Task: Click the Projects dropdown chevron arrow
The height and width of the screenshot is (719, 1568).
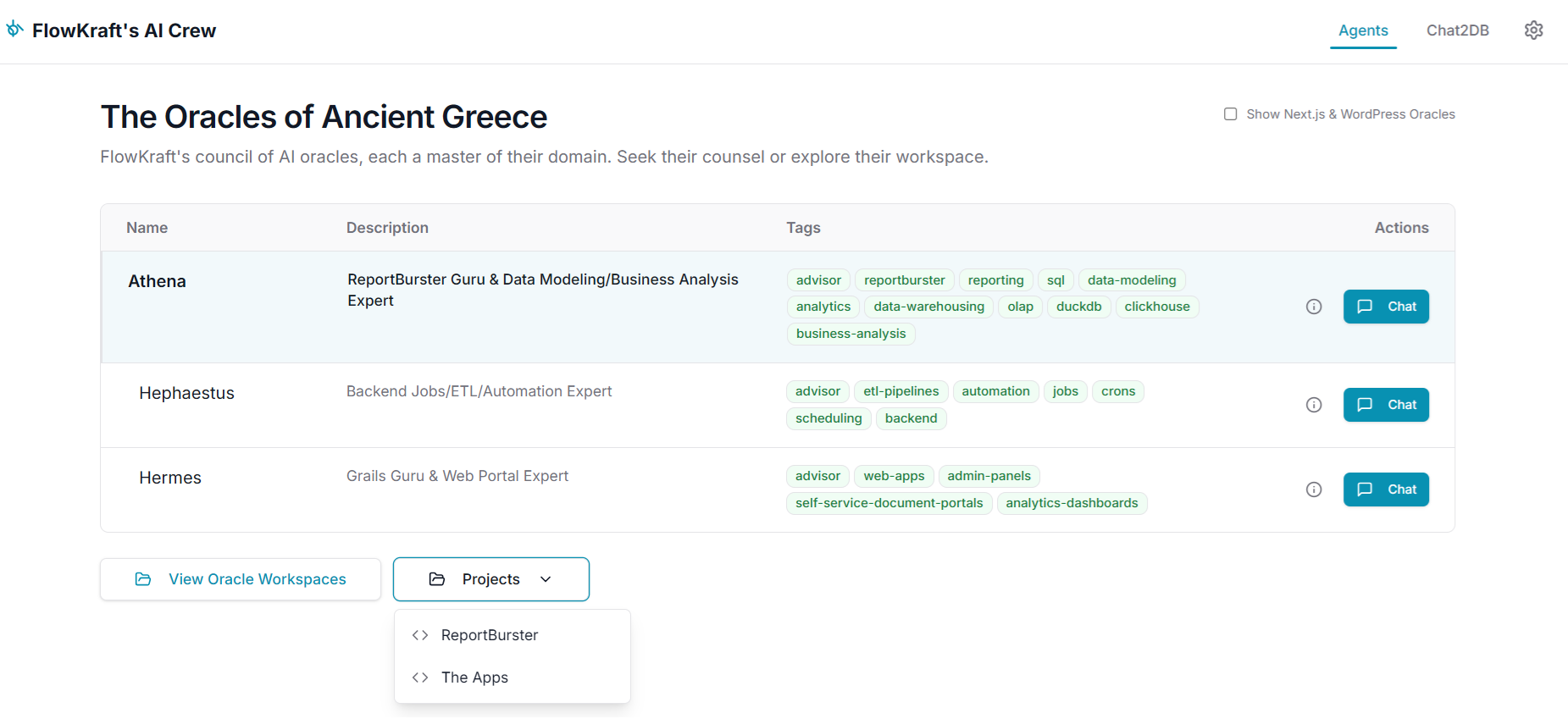Action: coord(546,579)
